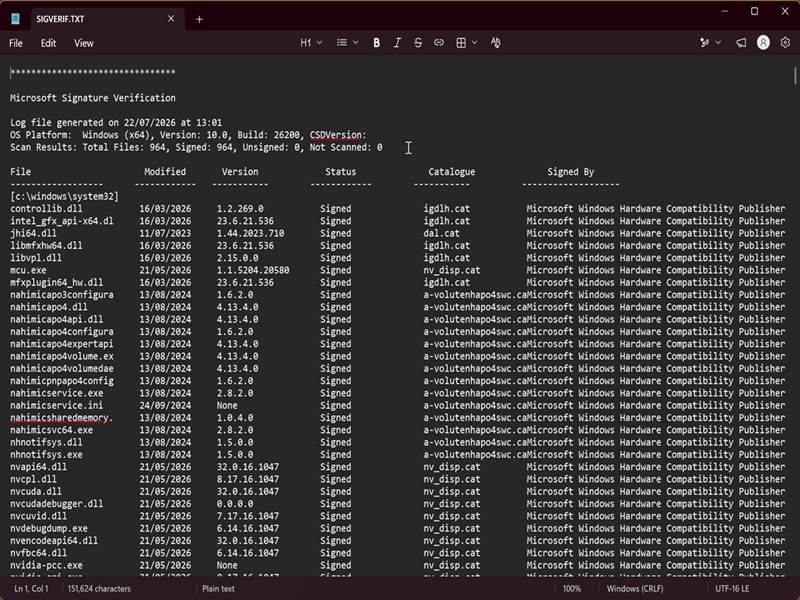
Task: Apply strikethrough formatting
Action: [418, 43]
